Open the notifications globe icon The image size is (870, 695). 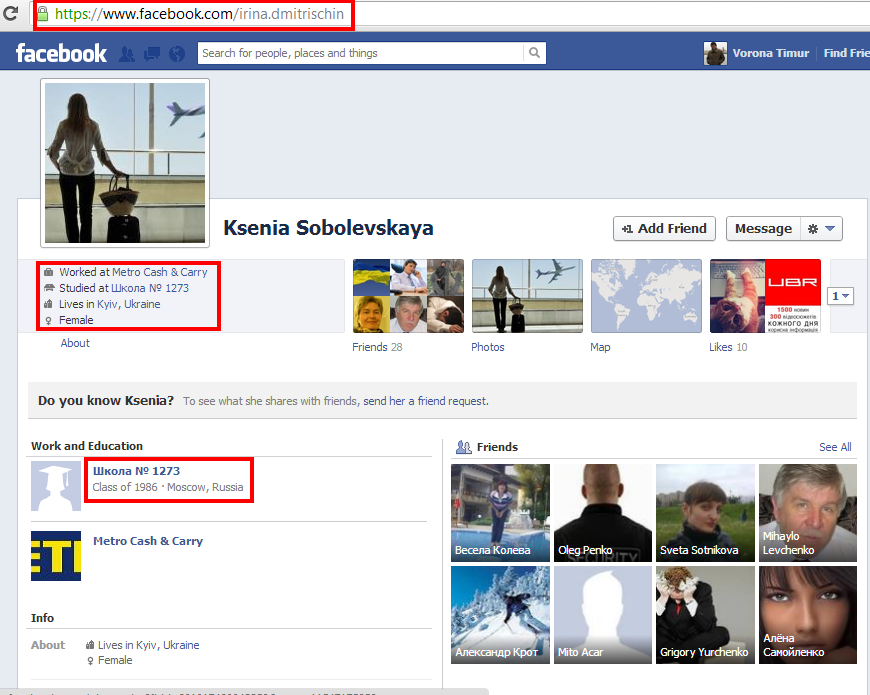[177, 54]
